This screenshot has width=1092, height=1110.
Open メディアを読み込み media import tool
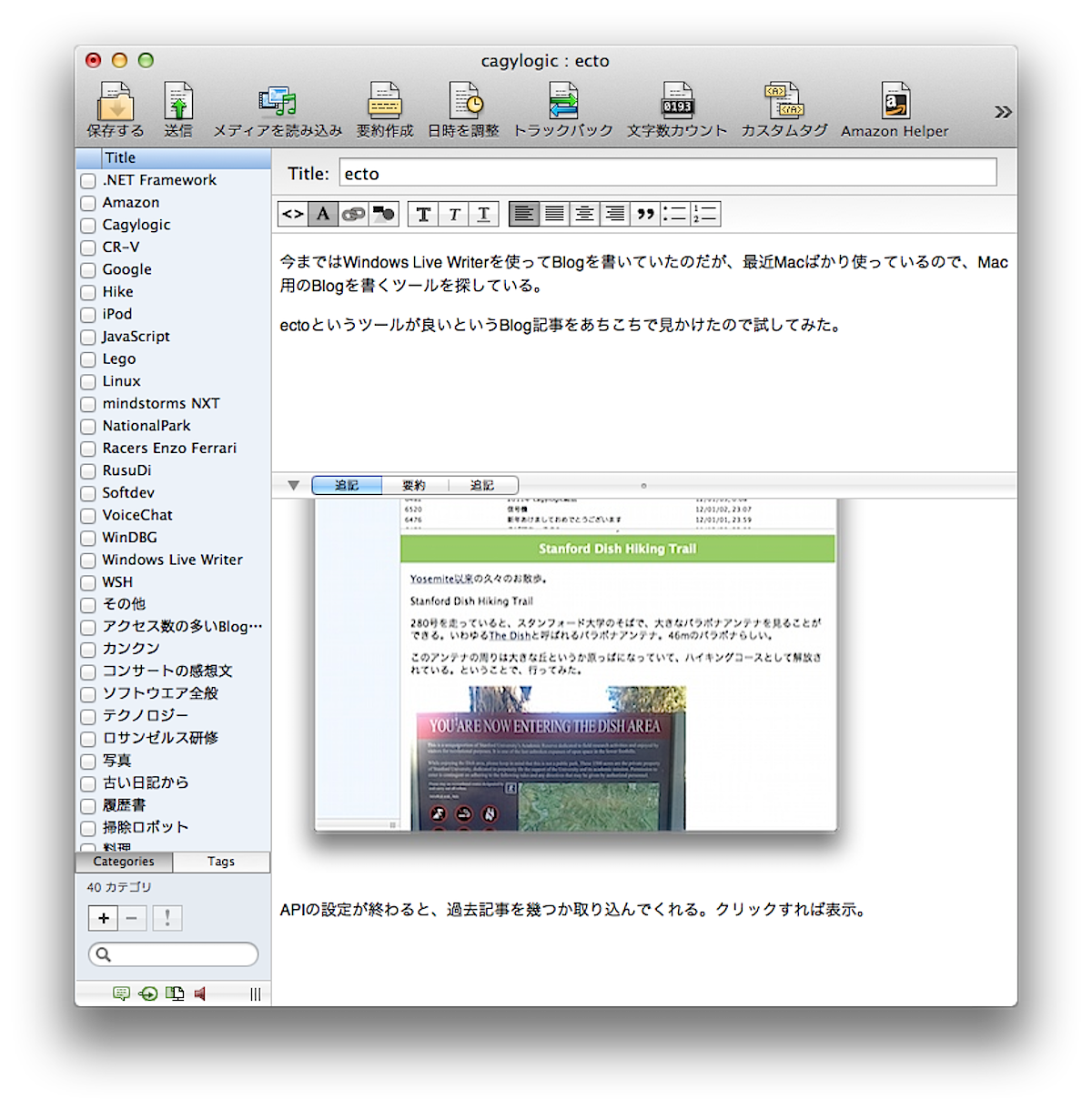(277, 103)
